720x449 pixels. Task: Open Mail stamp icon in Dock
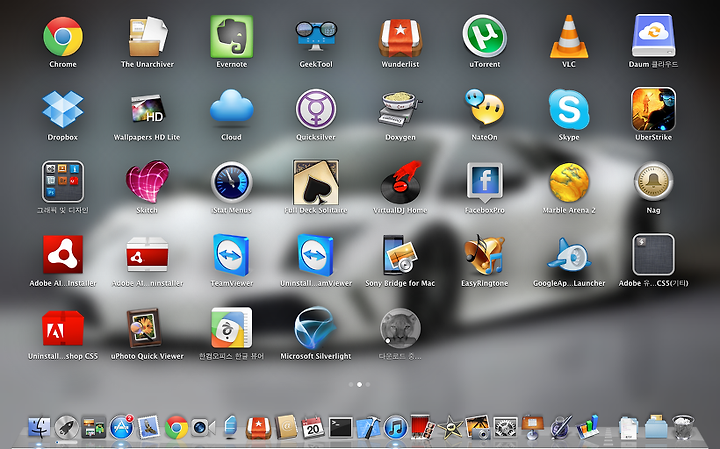point(149,427)
